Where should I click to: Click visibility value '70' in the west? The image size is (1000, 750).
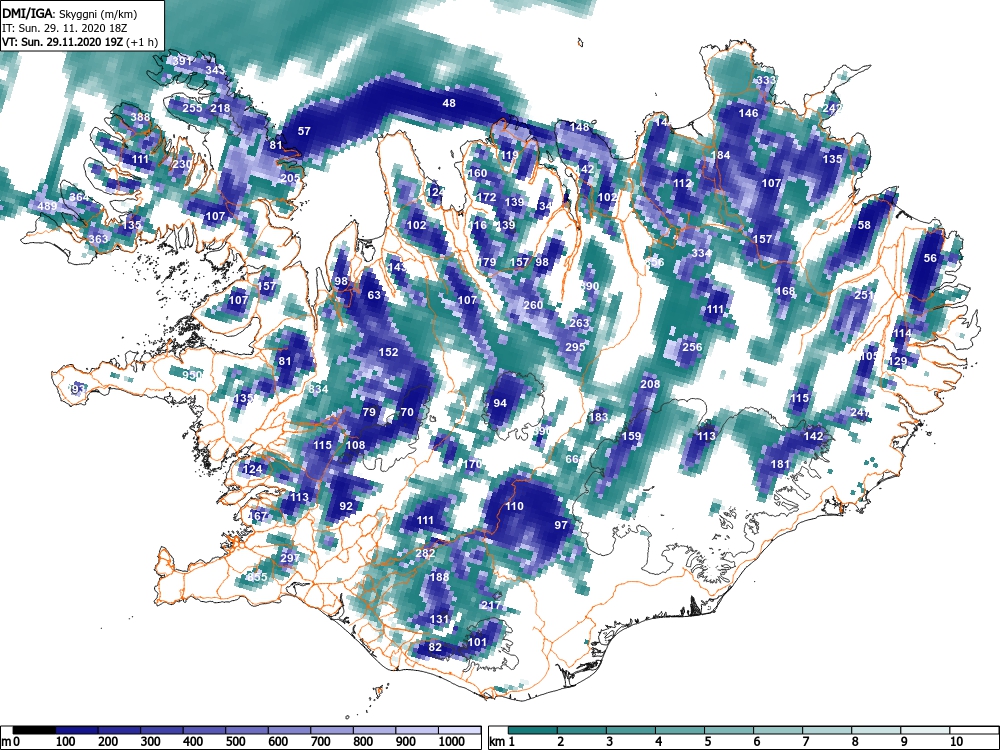point(407,412)
